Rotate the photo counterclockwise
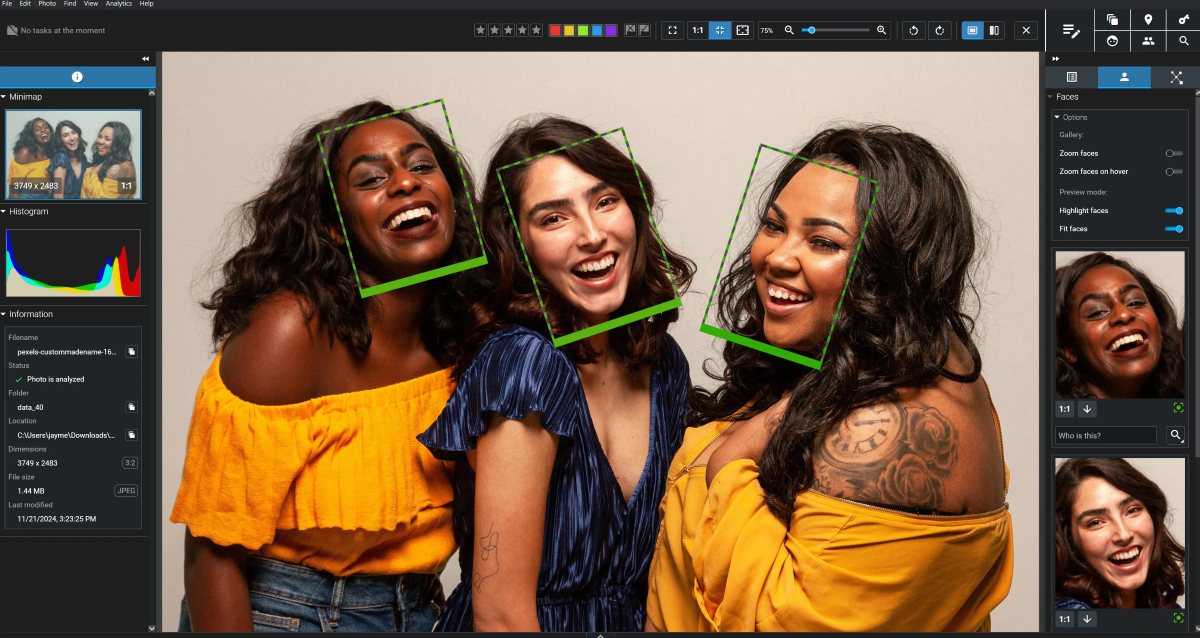The image size is (1200, 638). point(913,30)
